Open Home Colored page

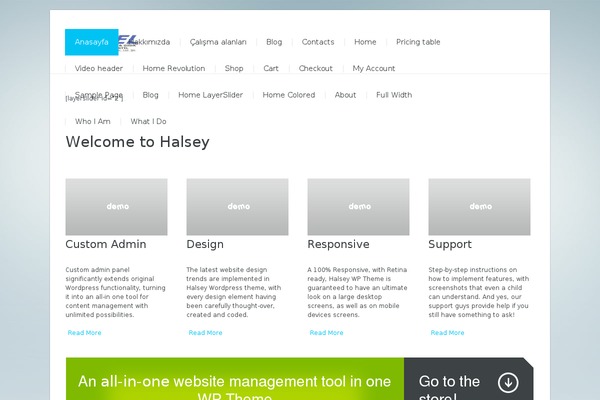point(289,95)
